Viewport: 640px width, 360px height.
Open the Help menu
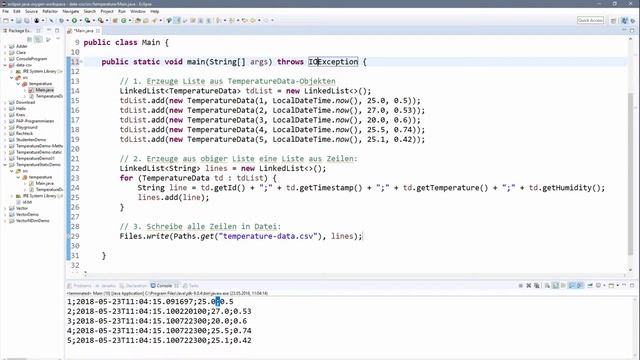155,11
